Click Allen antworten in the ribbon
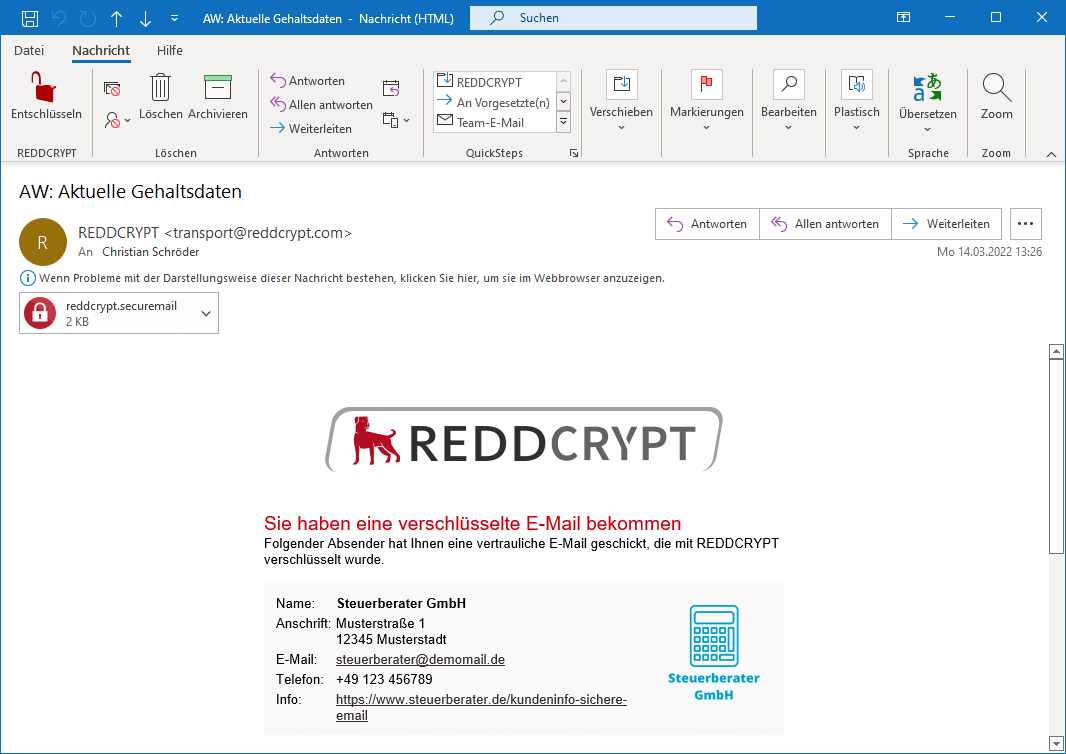 pos(322,105)
